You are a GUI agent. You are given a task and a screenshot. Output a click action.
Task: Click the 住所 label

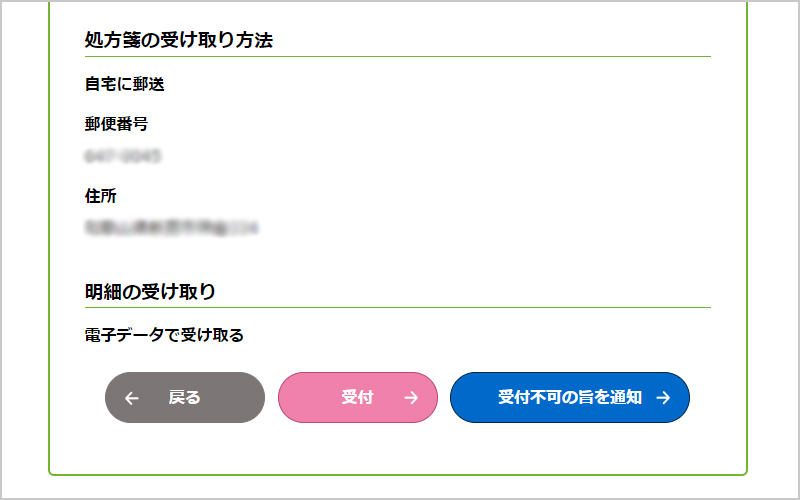coord(101,196)
